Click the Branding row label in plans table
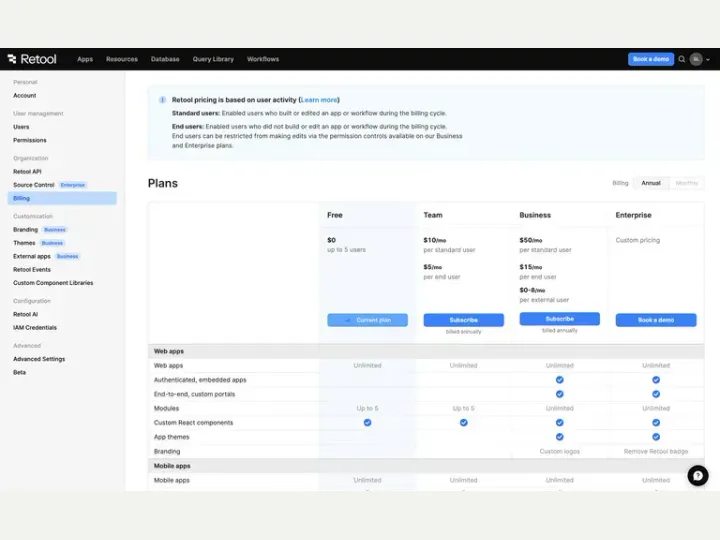 coord(167,451)
